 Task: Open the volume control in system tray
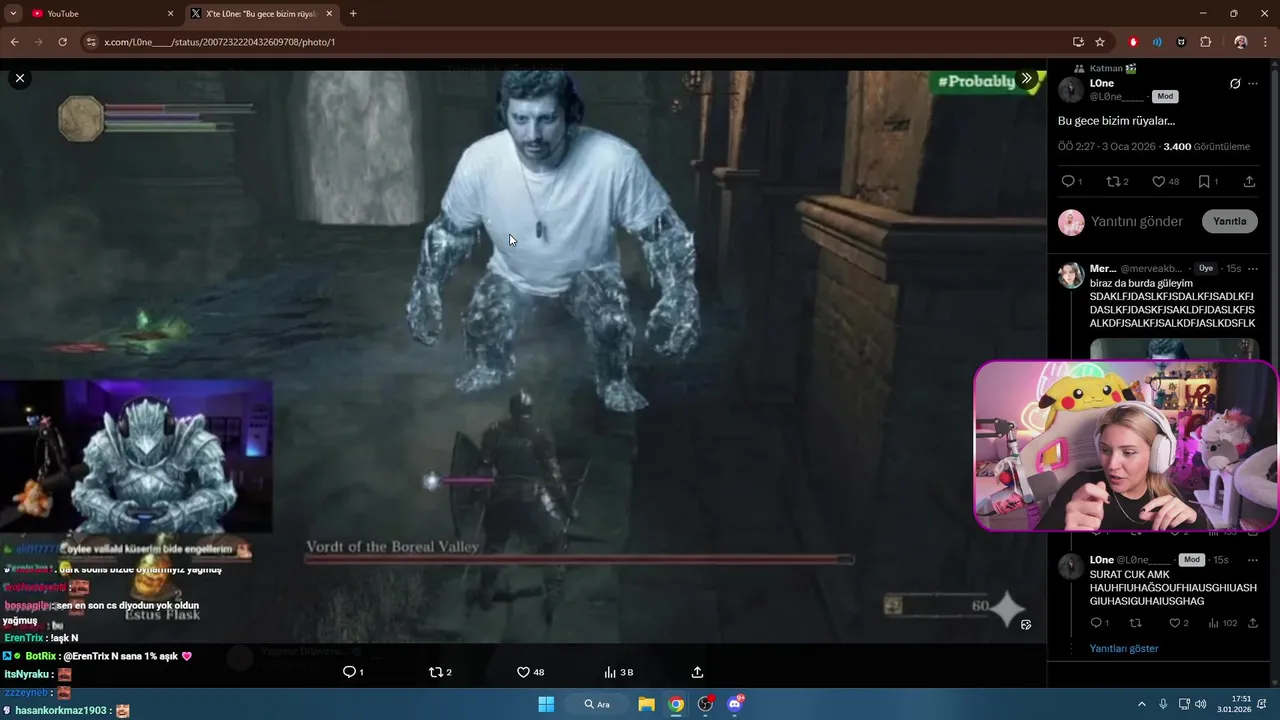tap(1200, 704)
